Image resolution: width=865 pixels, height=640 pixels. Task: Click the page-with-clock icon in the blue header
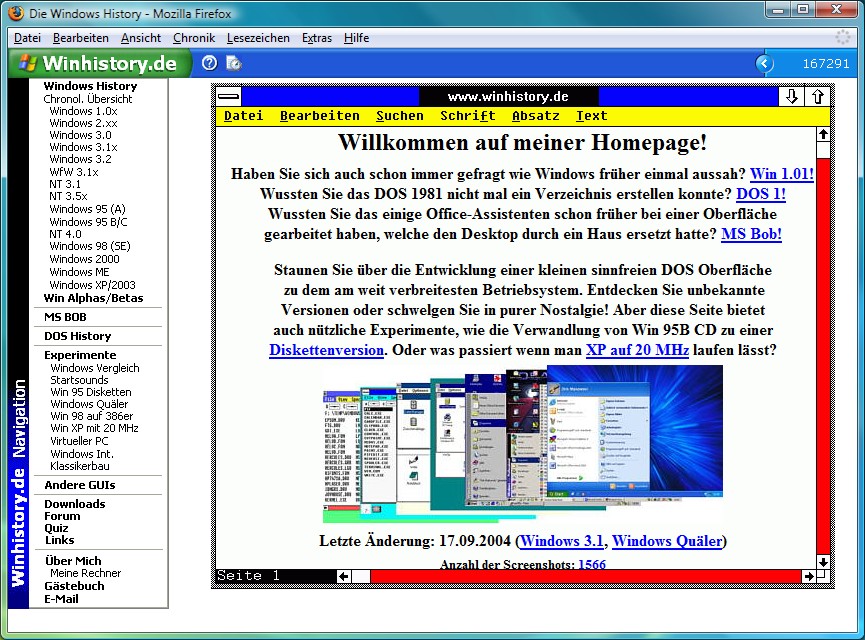pyautogui.click(x=234, y=63)
